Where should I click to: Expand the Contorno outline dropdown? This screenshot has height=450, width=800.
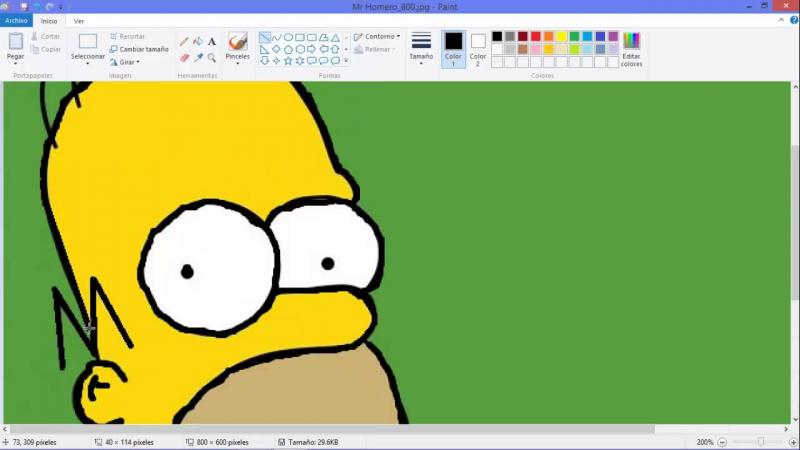click(377, 37)
